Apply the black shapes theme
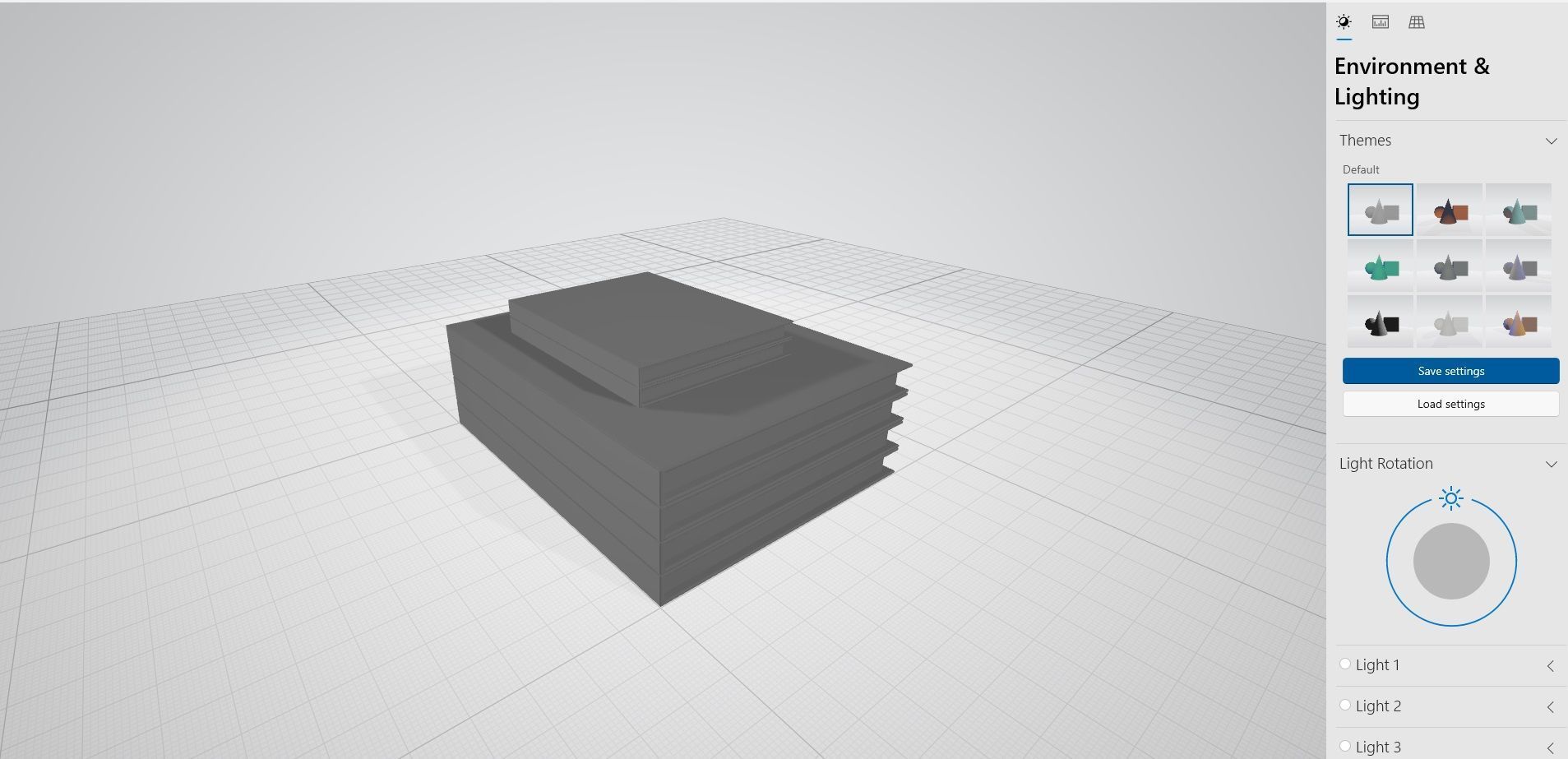1568x759 pixels. click(1381, 322)
